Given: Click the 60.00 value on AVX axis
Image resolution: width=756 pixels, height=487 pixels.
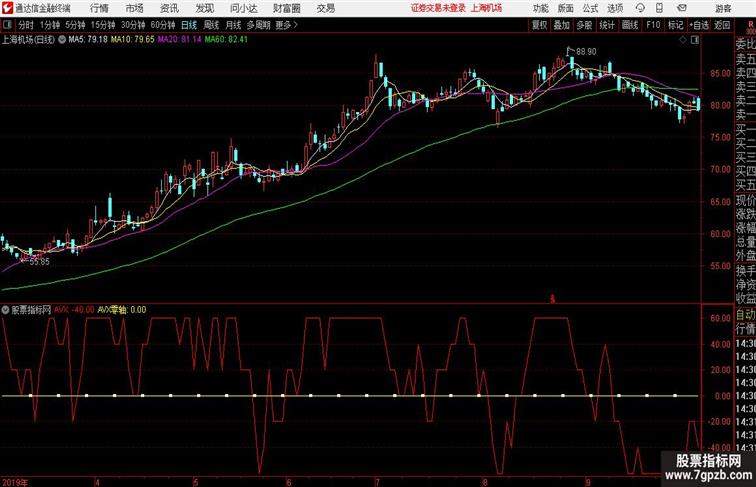Looking at the screenshot, I should point(720,318).
